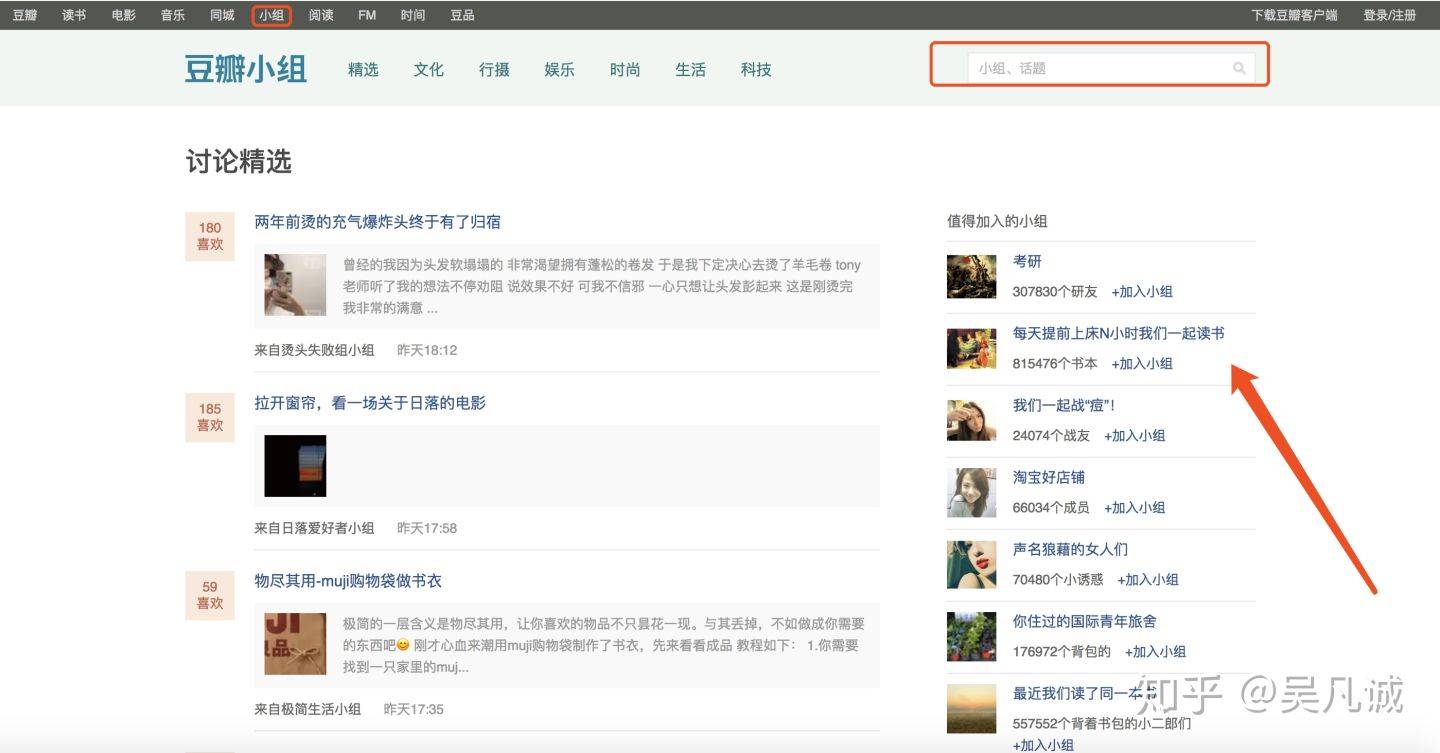Open the 考研 group avatar
Viewport: 1440px width, 753px height.
coord(971,276)
